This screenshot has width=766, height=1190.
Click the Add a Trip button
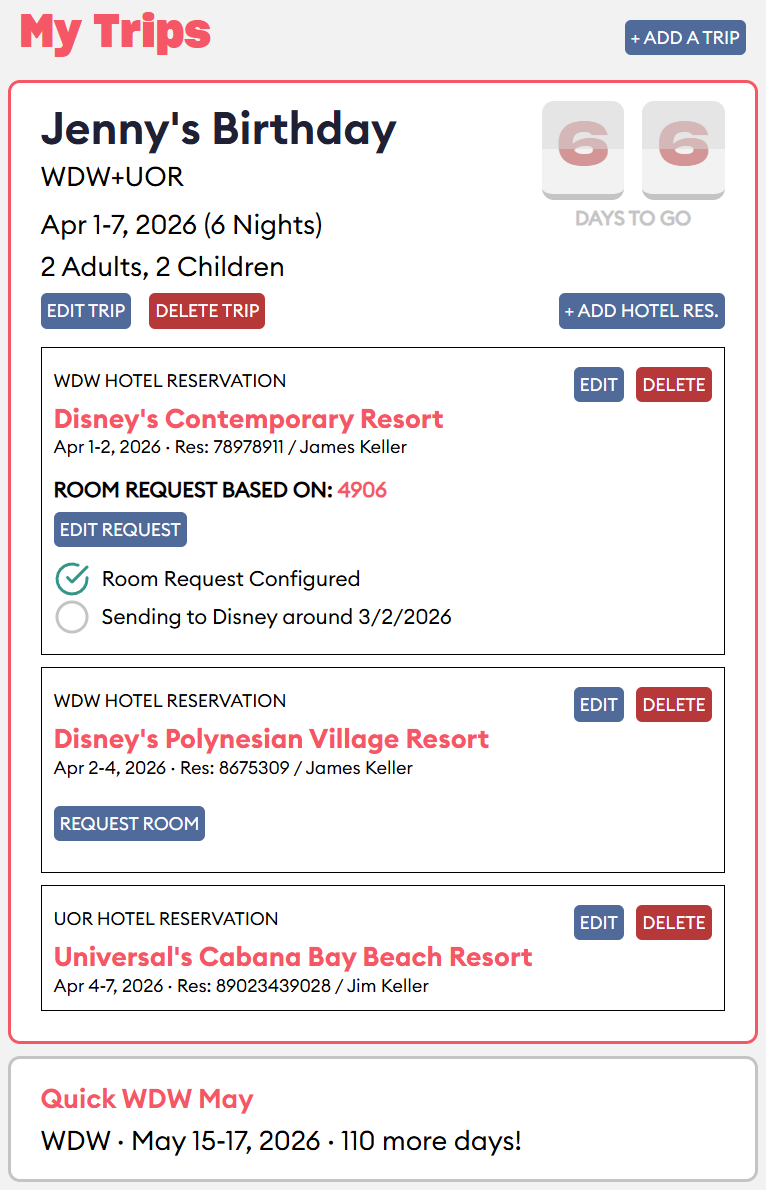tap(685, 38)
